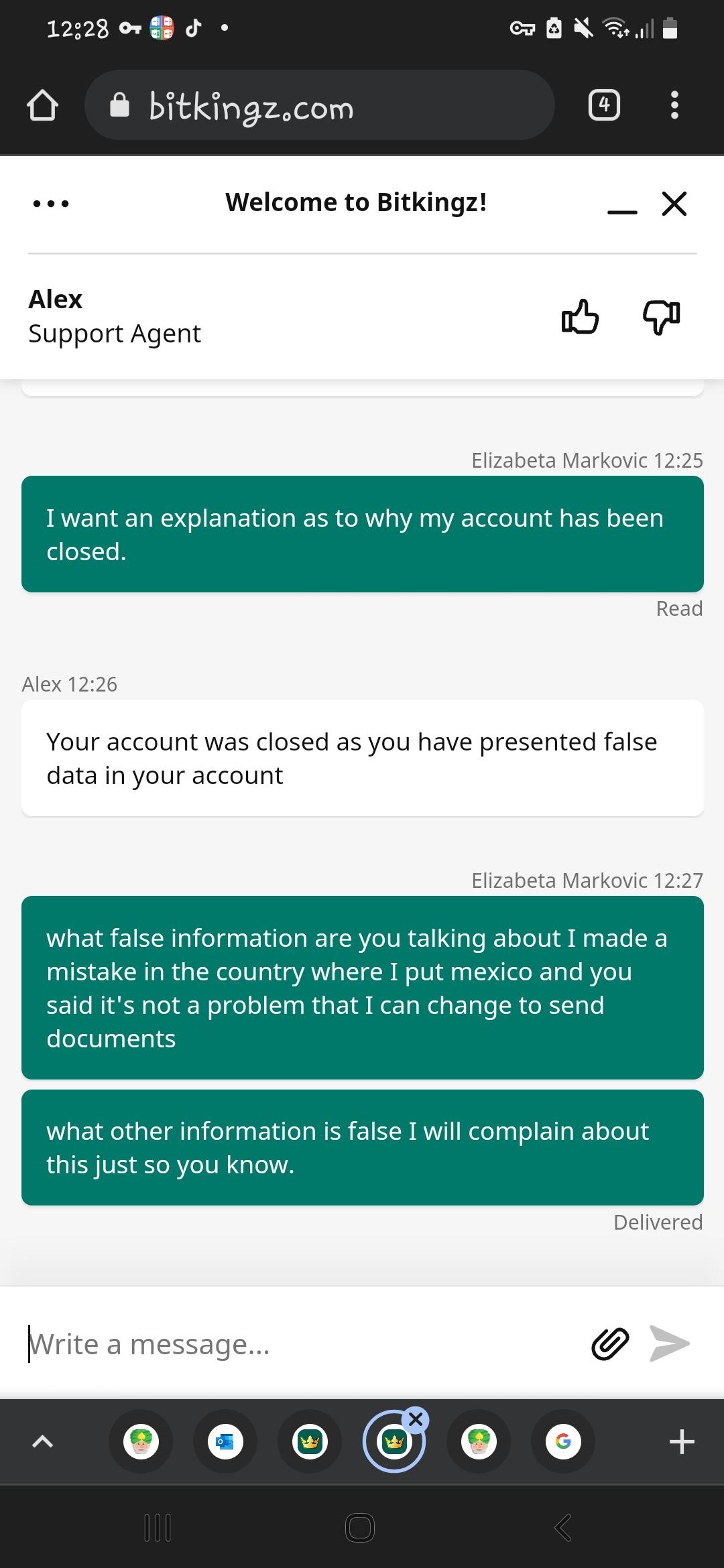Go to browser home page

[x=42, y=106]
